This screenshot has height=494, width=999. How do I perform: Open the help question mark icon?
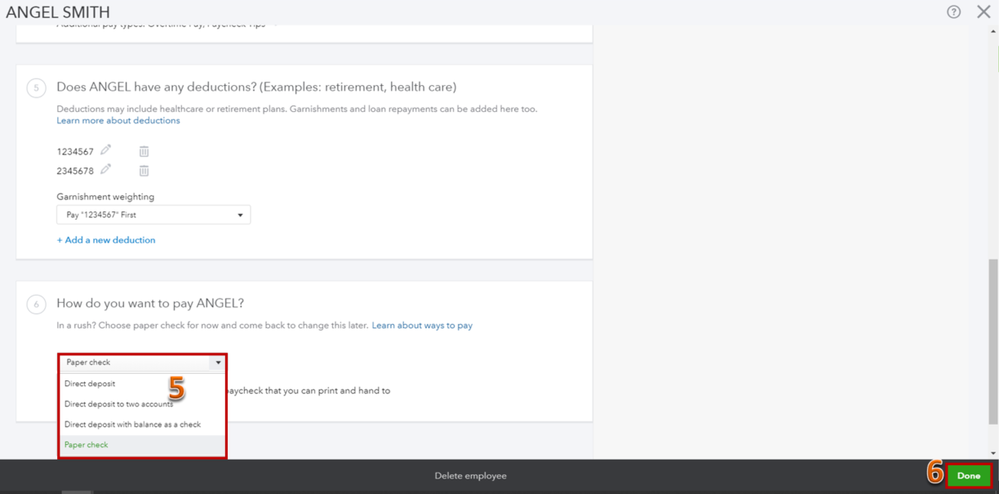(953, 12)
